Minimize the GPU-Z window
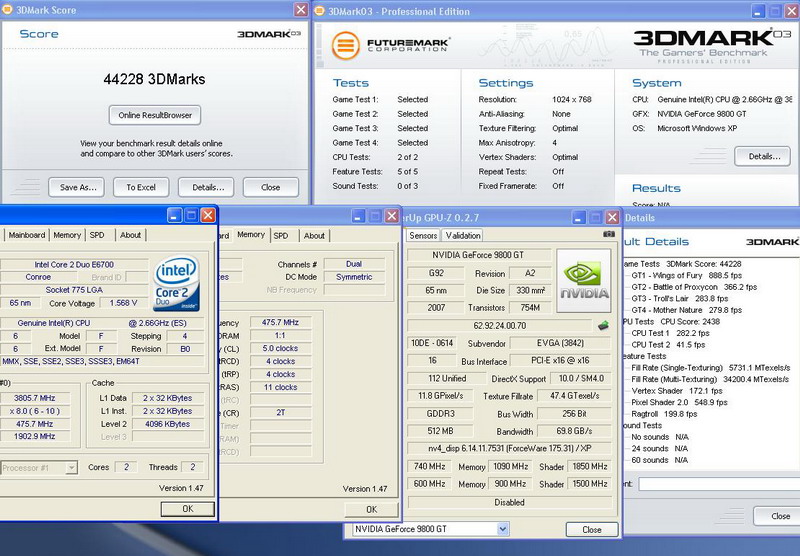 pos(579,218)
